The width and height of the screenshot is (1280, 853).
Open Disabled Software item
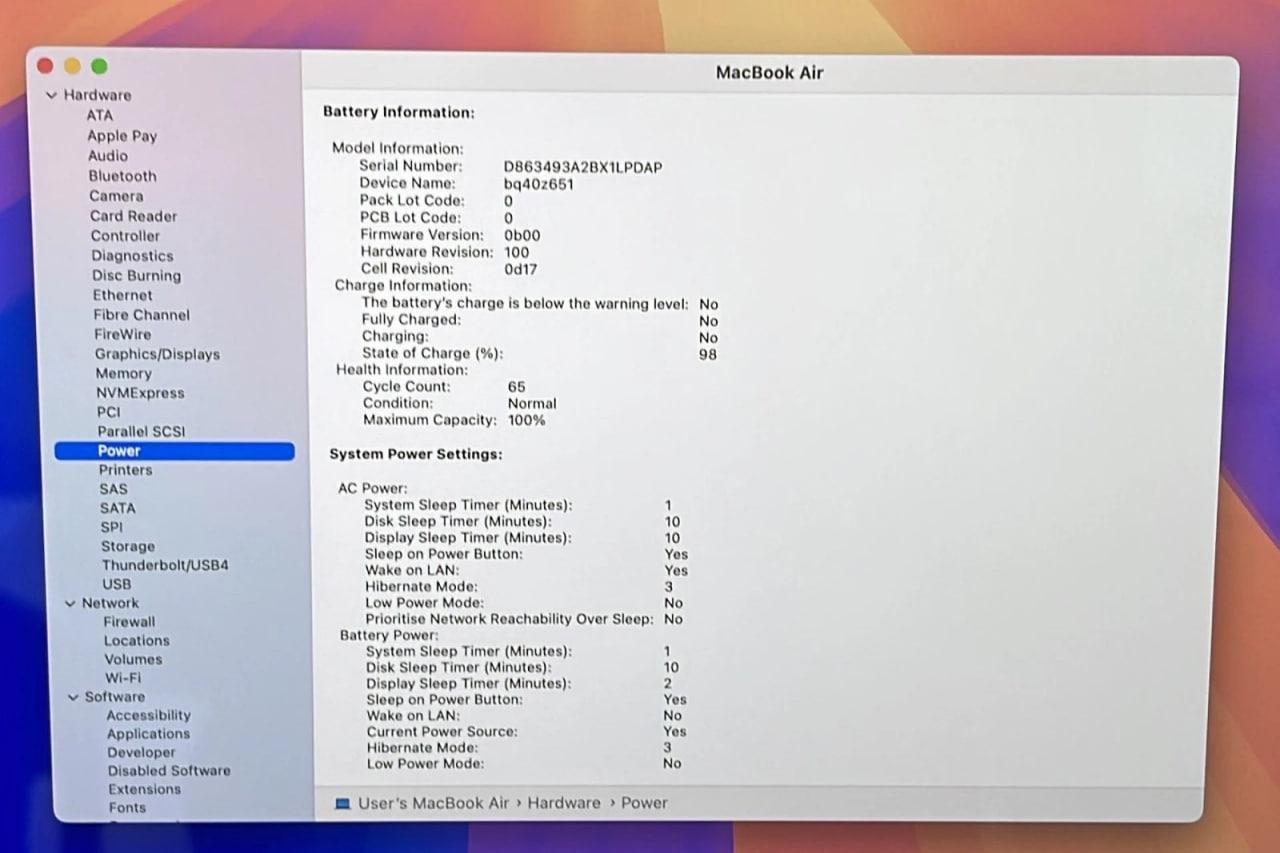pos(169,771)
